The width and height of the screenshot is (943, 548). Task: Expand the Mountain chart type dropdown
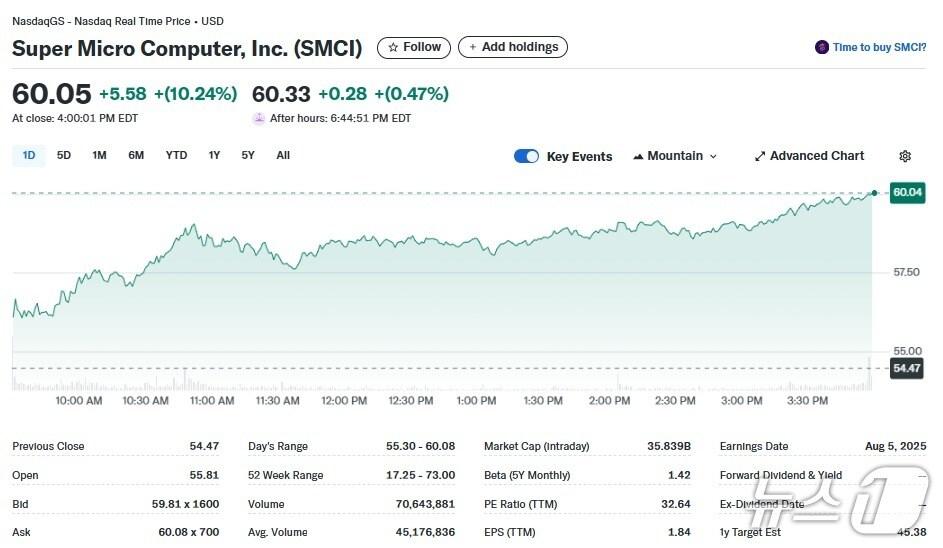click(713, 156)
